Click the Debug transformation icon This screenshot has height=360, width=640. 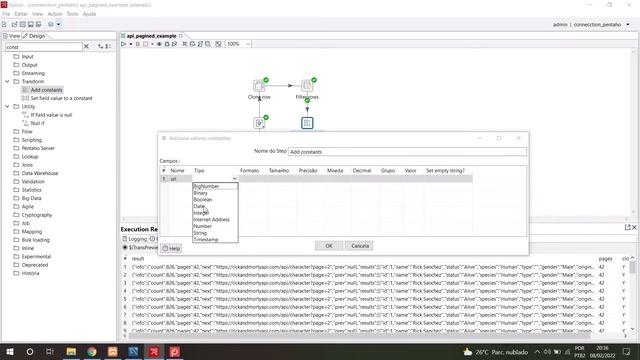point(167,44)
